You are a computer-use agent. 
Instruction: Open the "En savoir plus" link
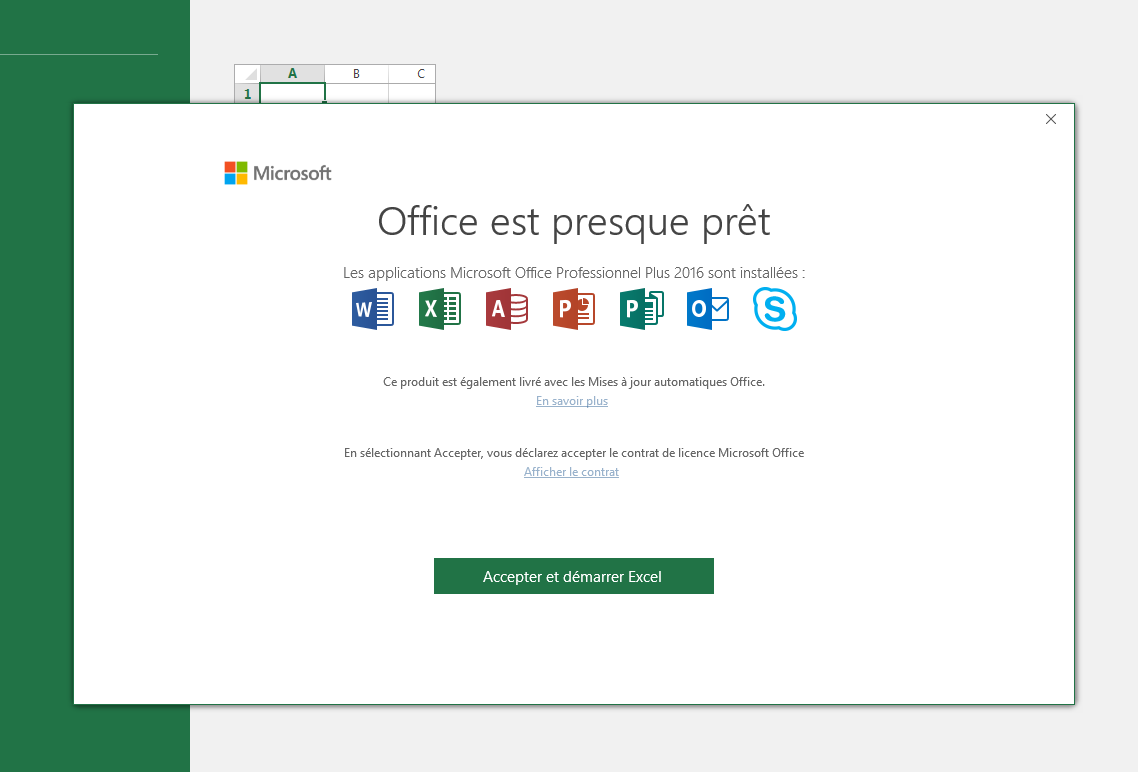point(572,401)
